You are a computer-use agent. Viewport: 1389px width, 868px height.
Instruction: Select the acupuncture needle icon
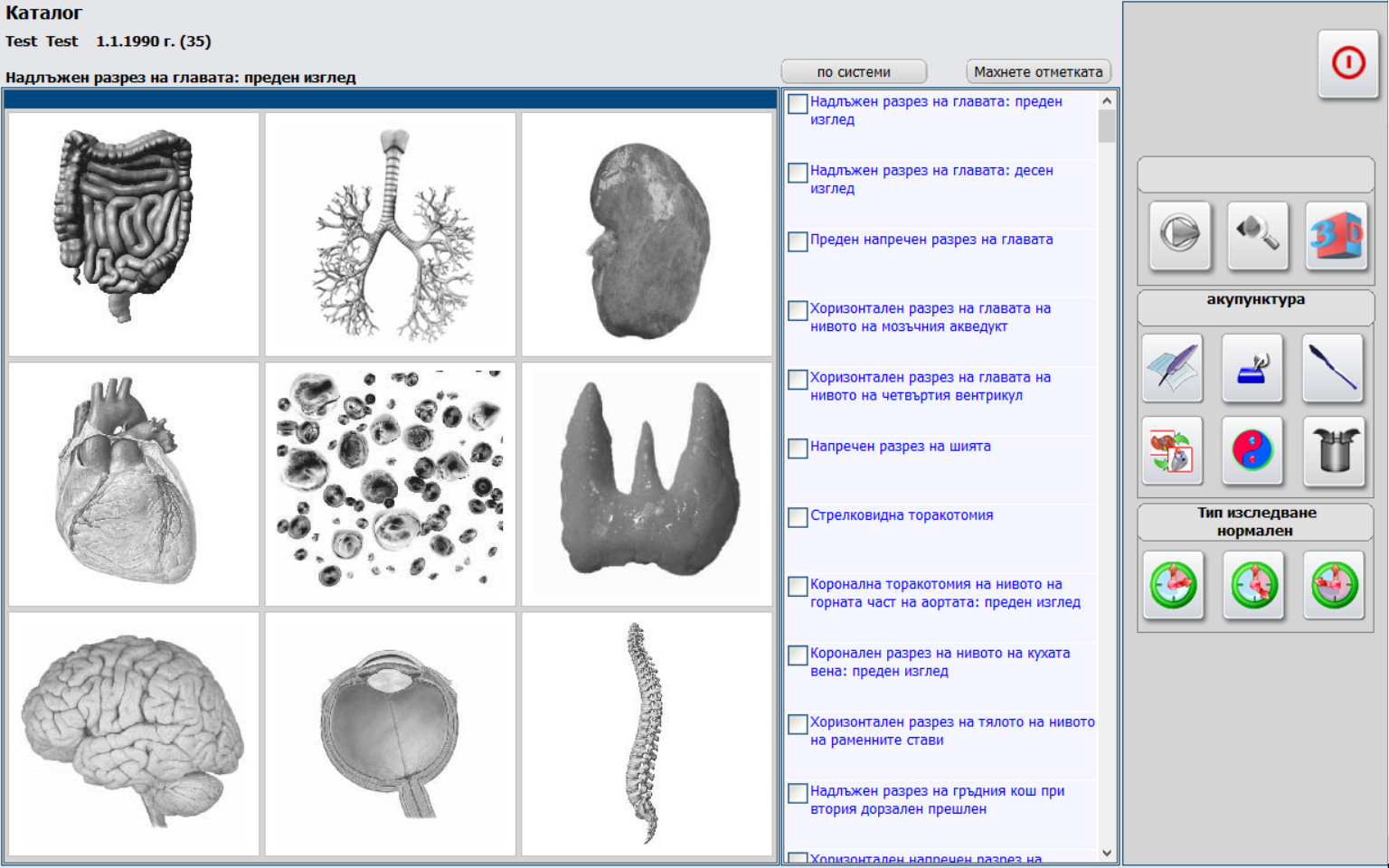coord(1333,367)
